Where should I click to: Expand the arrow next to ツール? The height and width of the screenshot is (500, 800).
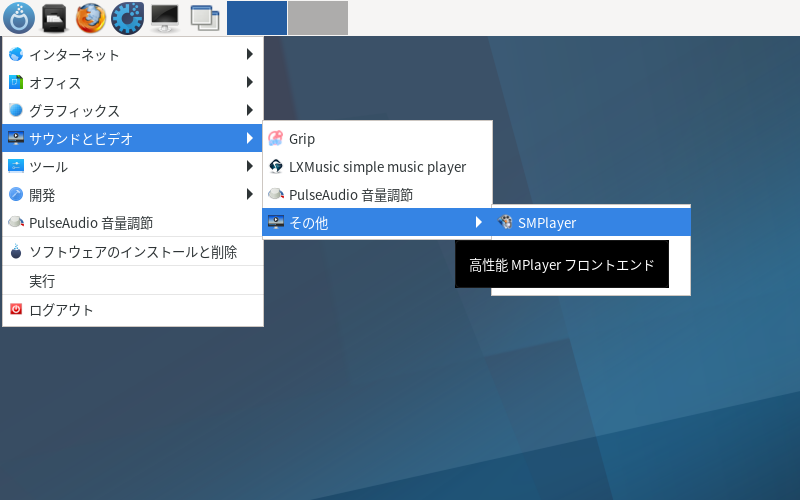[249, 166]
